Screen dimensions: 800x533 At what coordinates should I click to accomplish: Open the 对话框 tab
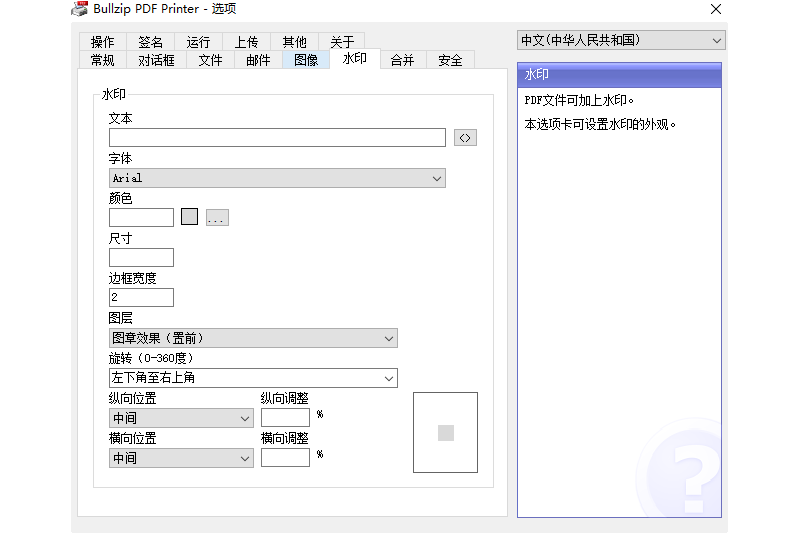[156, 60]
